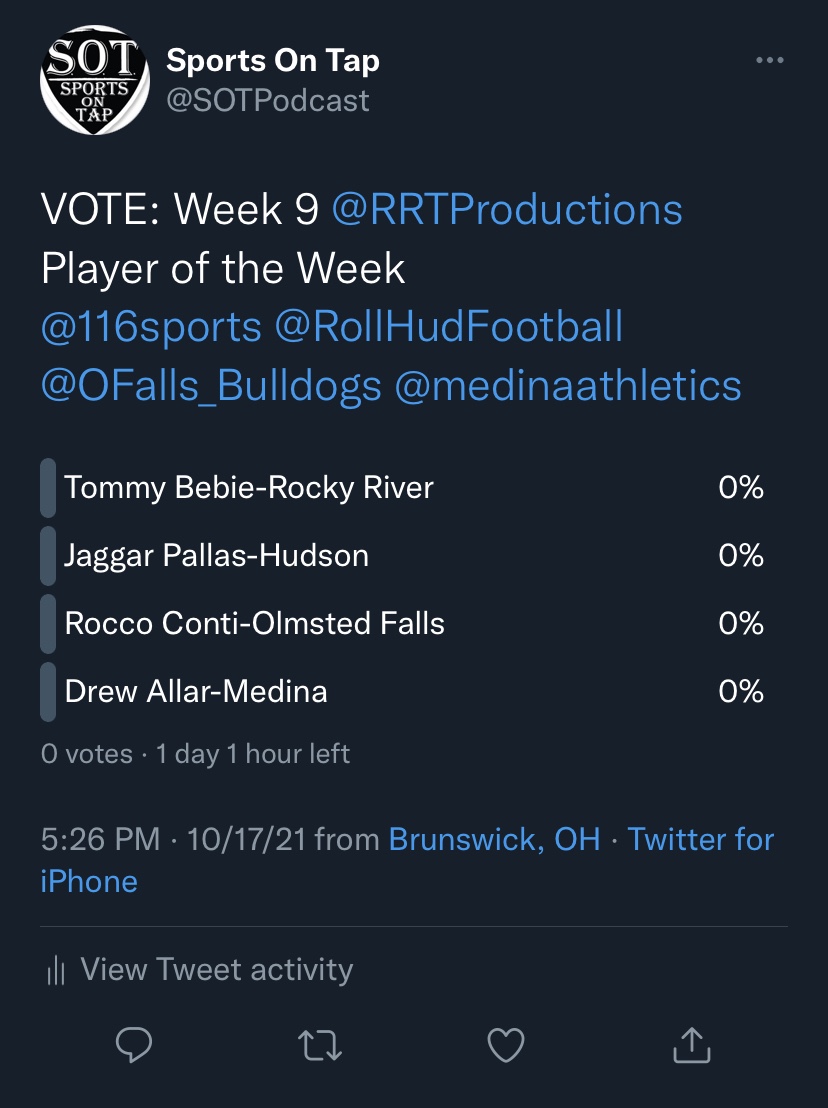Open the @medinaathletics mention
This screenshot has width=828, height=1108.
tap(568, 385)
